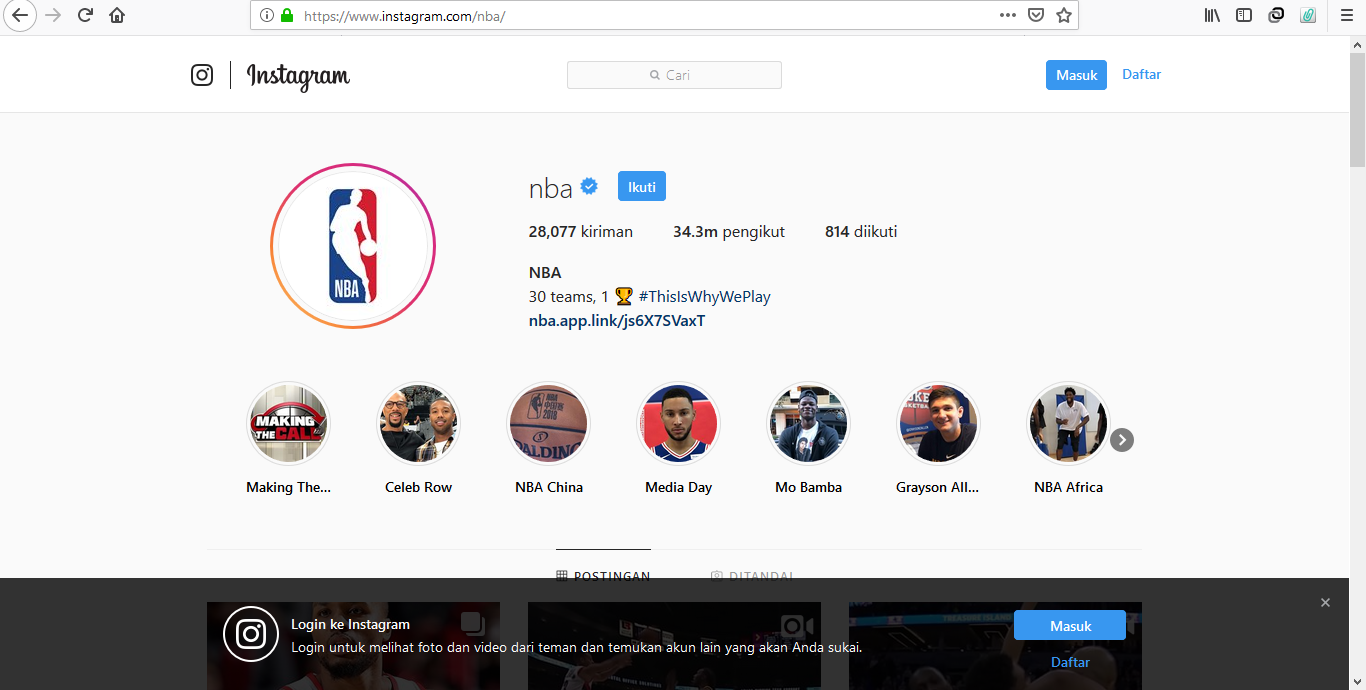Click Daftar in the login banner

[1070, 662]
